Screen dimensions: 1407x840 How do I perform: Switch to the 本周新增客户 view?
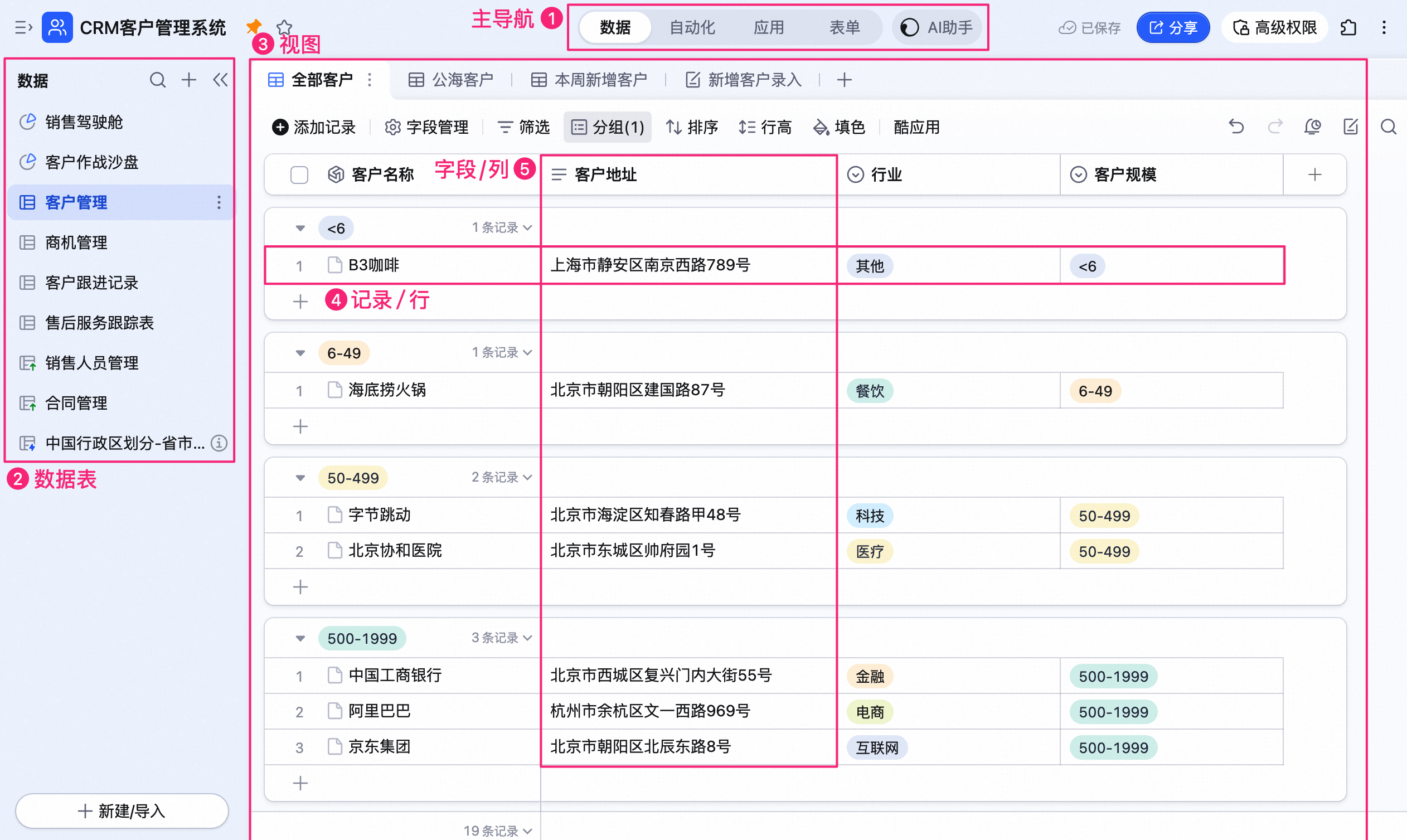click(589, 80)
